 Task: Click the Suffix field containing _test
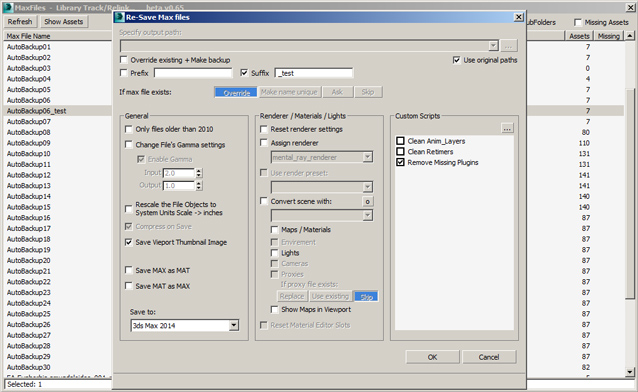click(x=314, y=73)
